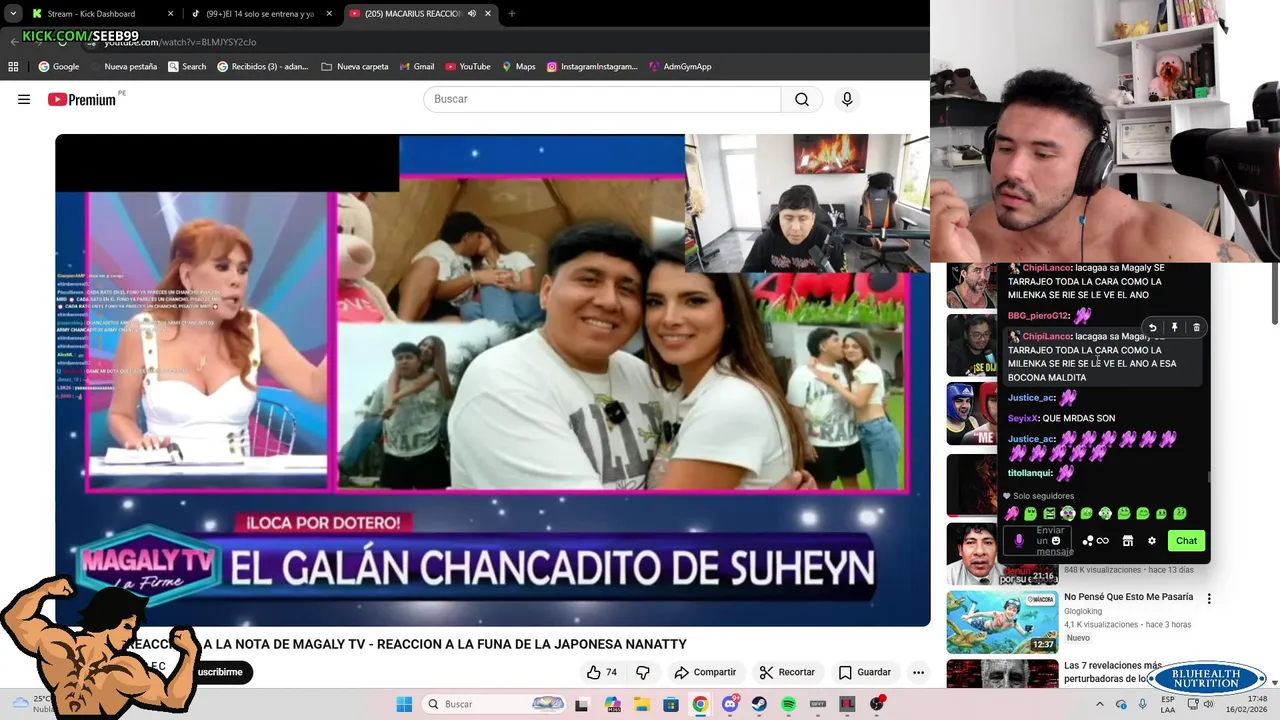The height and width of the screenshot is (720, 1280).
Task: Click the browser address bar URL
Action: click(x=180, y=42)
